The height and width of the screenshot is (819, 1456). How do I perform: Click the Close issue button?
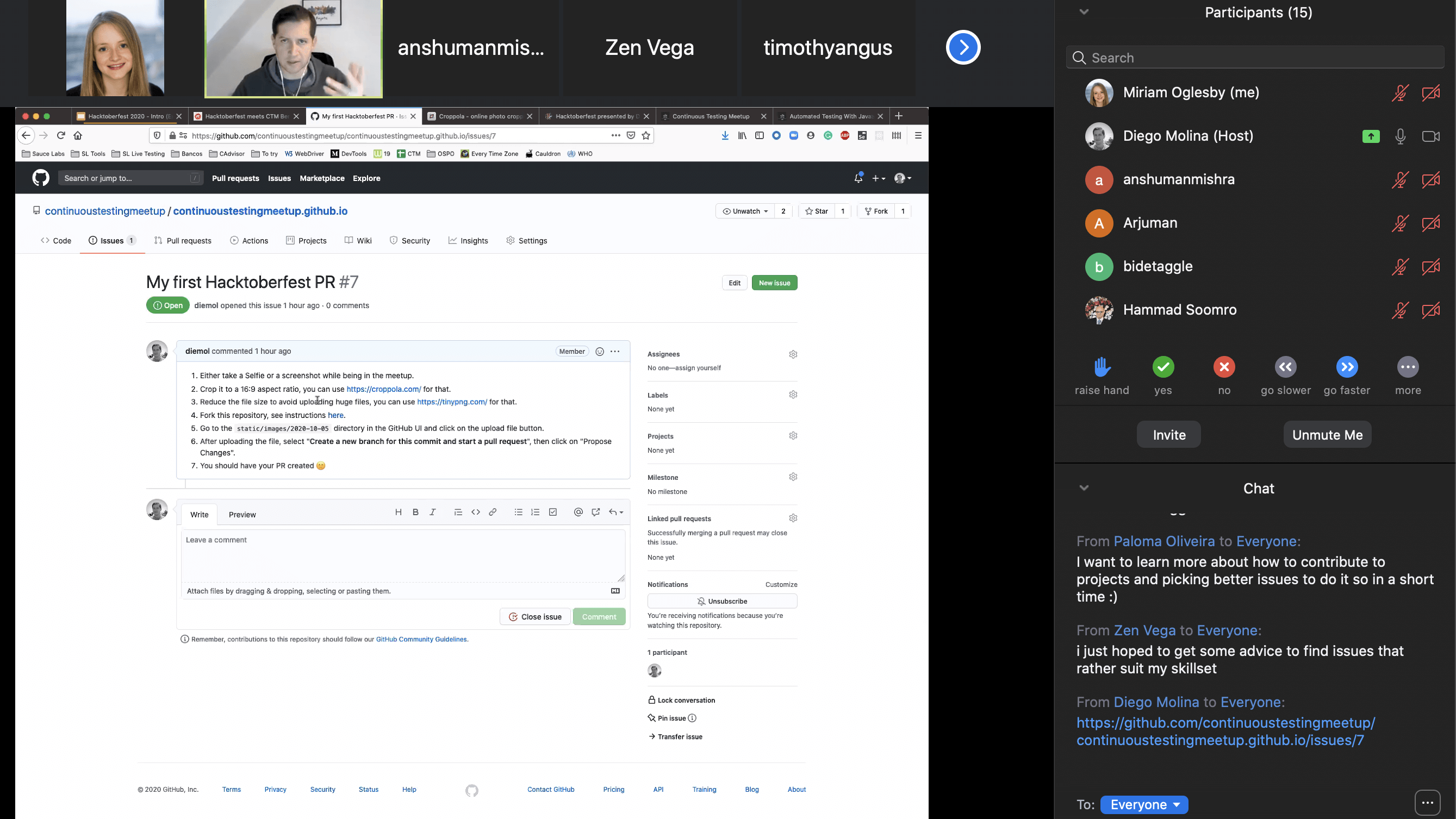[x=535, y=617]
